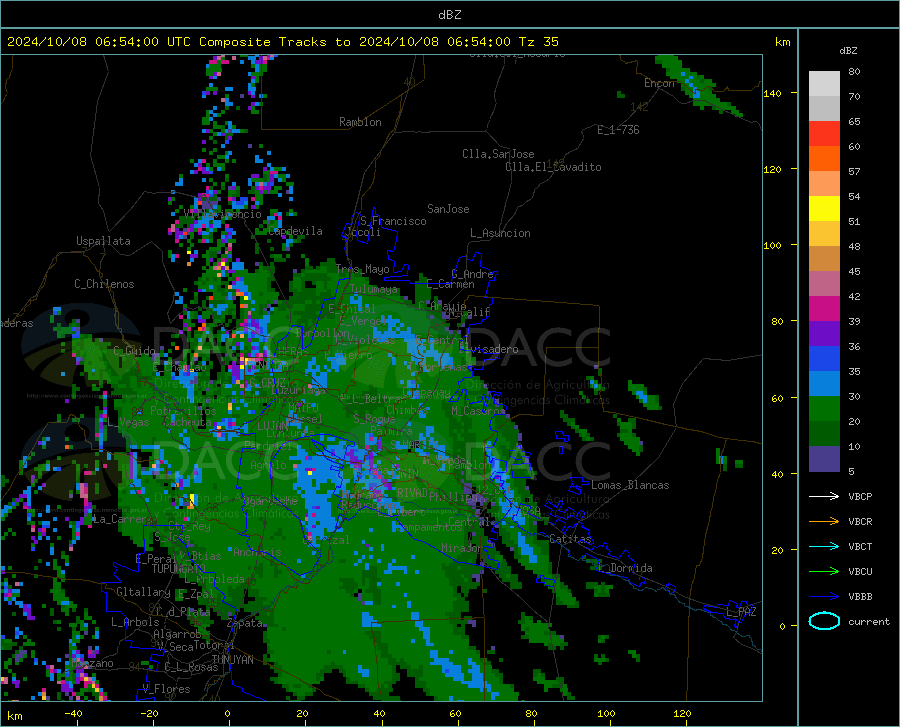Click the '140' tick on vertical axis
900x727 pixels.
pyautogui.click(x=772, y=94)
